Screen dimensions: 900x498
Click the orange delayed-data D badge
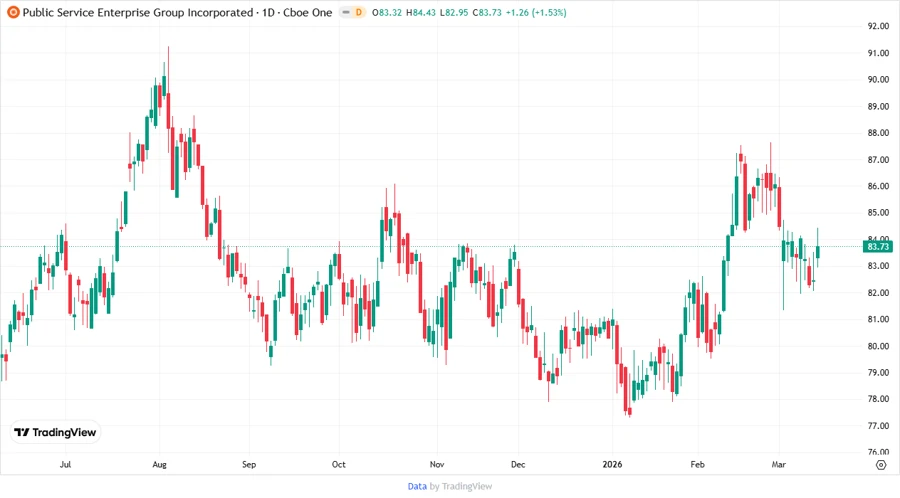(359, 12)
